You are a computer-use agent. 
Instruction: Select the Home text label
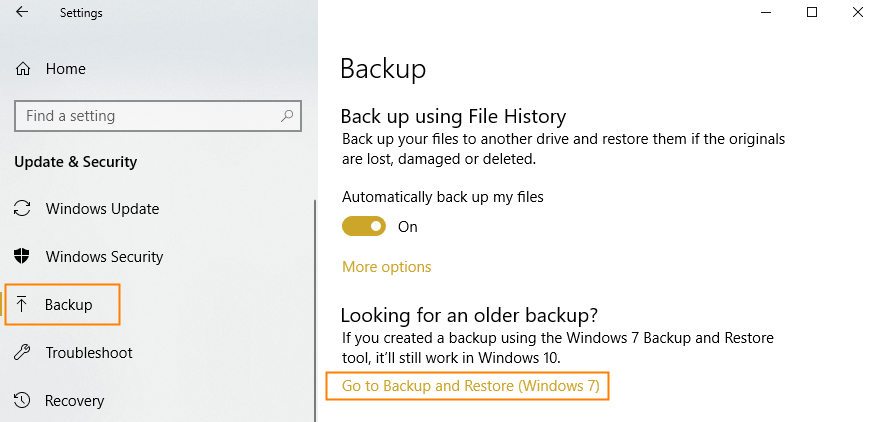[x=66, y=69]
